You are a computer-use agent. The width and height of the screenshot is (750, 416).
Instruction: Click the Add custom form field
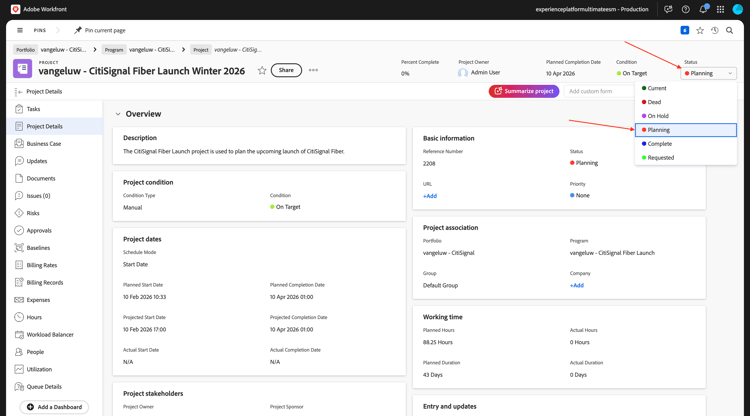(x=599, y=91)
